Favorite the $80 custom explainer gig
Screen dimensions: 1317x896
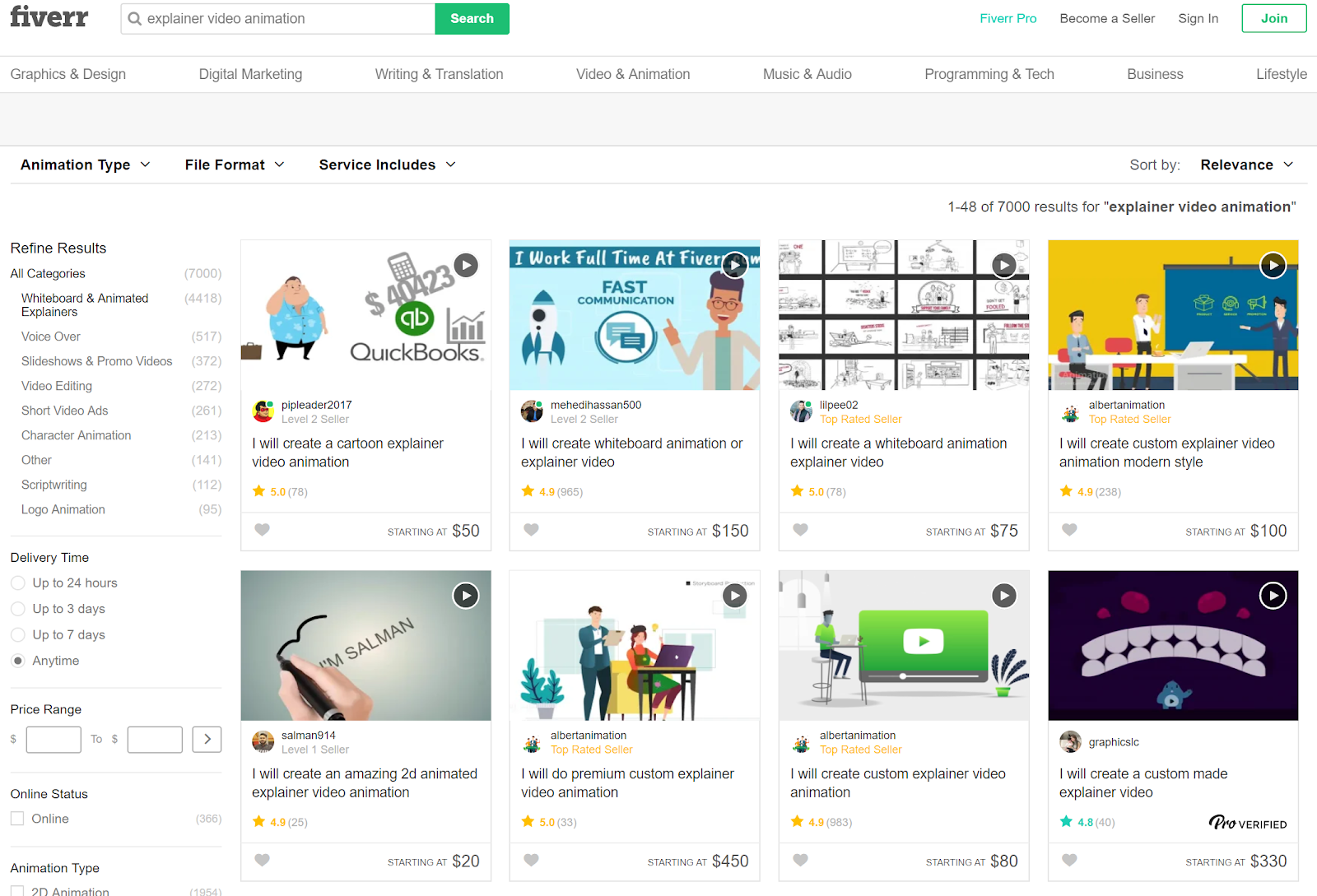[x=800, y=861]
